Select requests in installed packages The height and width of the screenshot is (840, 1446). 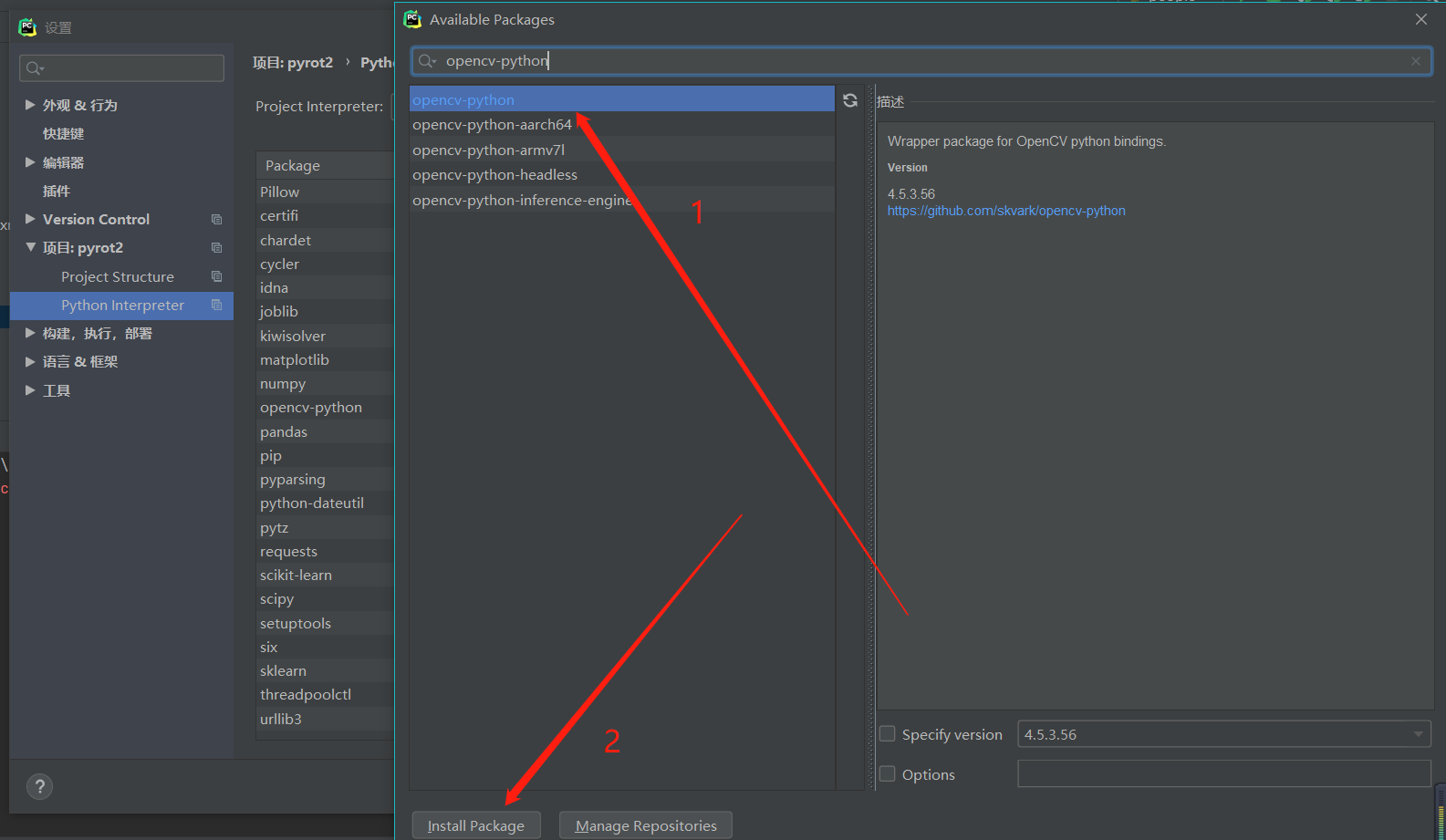tap(325, 551)
